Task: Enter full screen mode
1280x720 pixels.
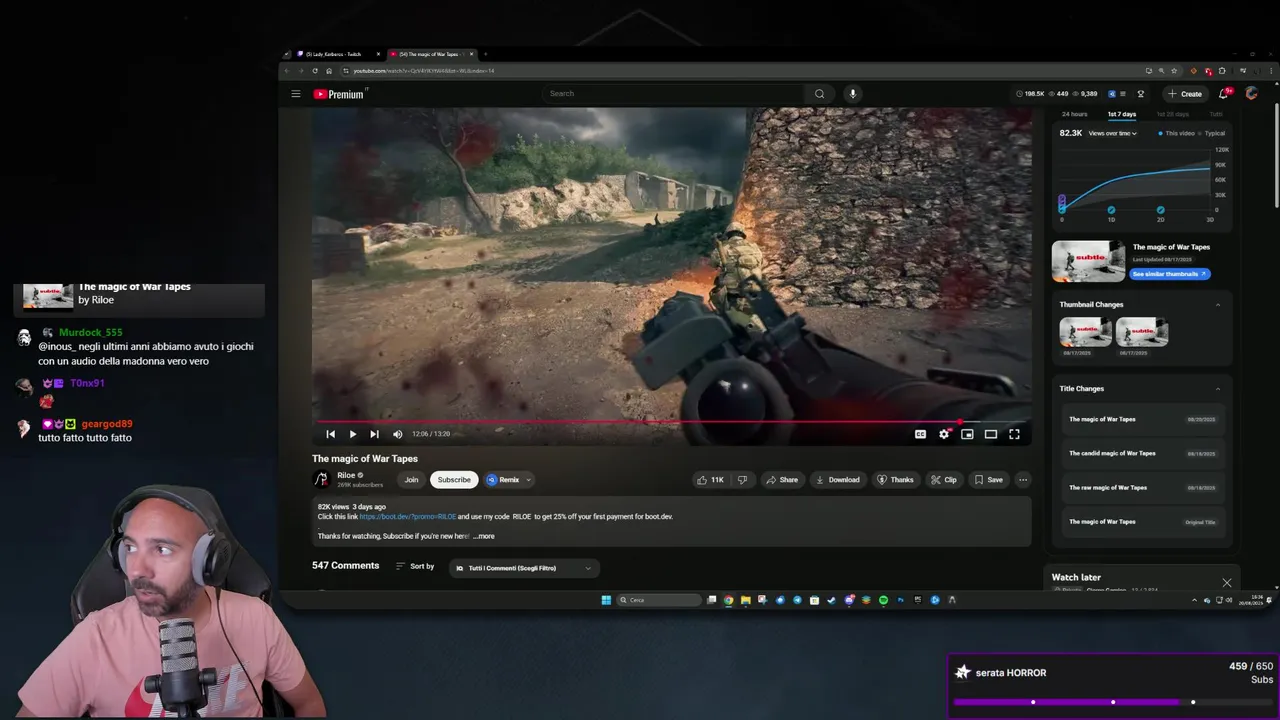Action: point(1014,434)
